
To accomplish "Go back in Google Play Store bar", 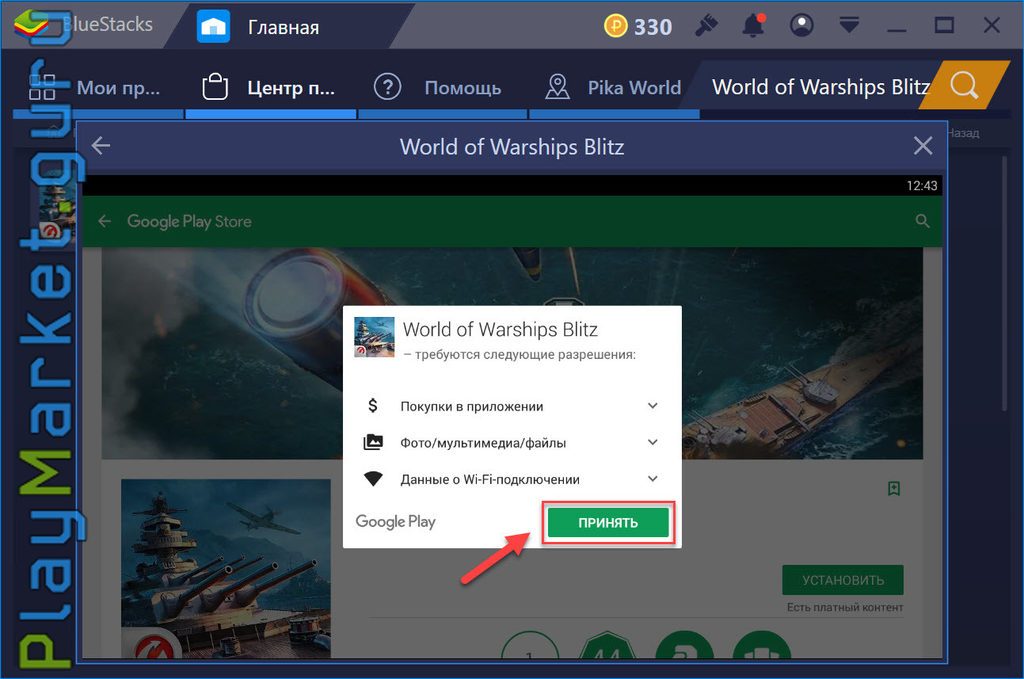I will 104,221.
